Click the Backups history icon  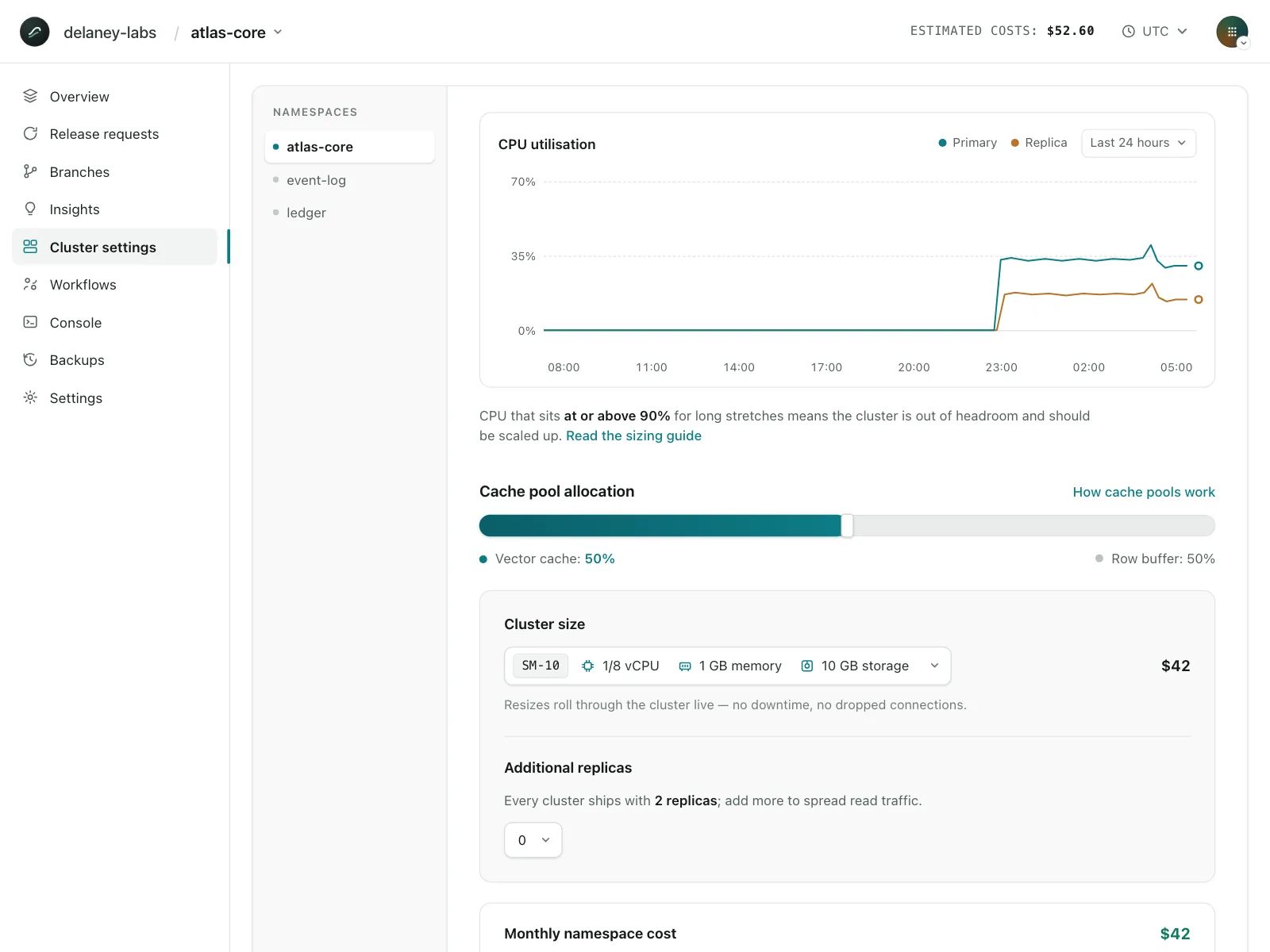(x=30, y=359)
